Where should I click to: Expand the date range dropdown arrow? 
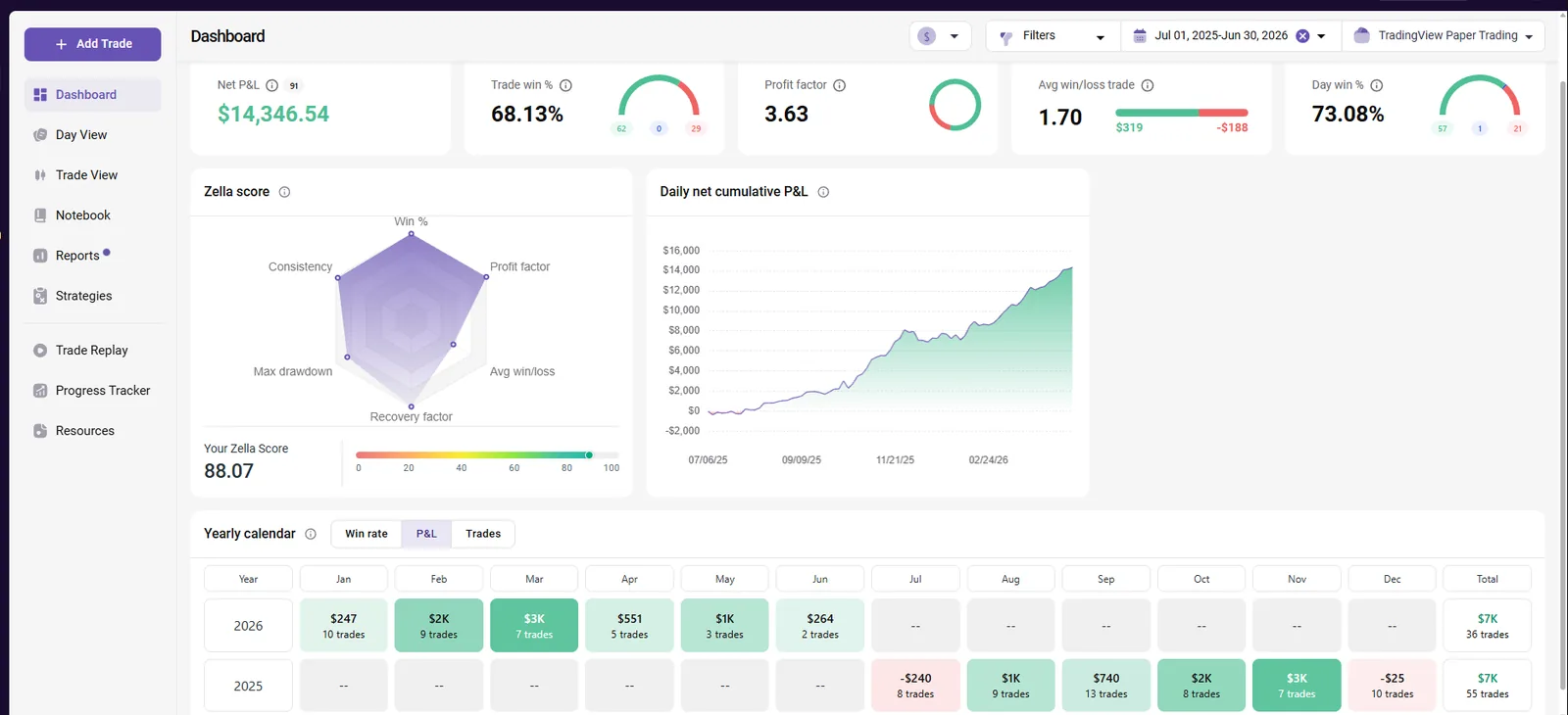point(1321,36)
